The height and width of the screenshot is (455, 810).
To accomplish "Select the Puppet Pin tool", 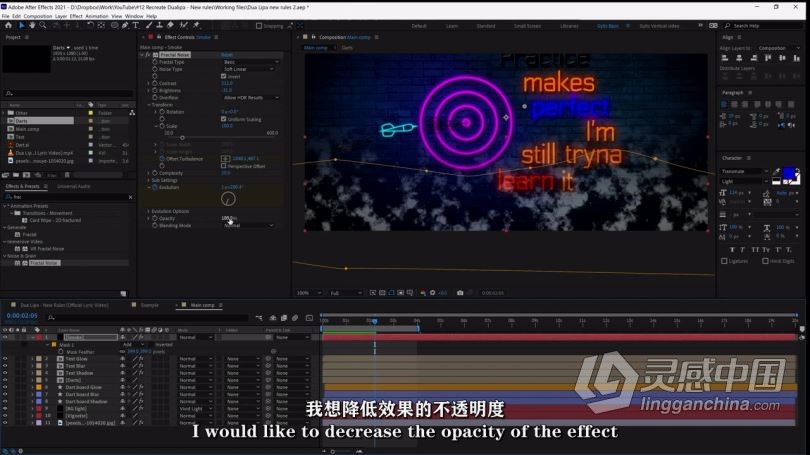I will (196, 25).
